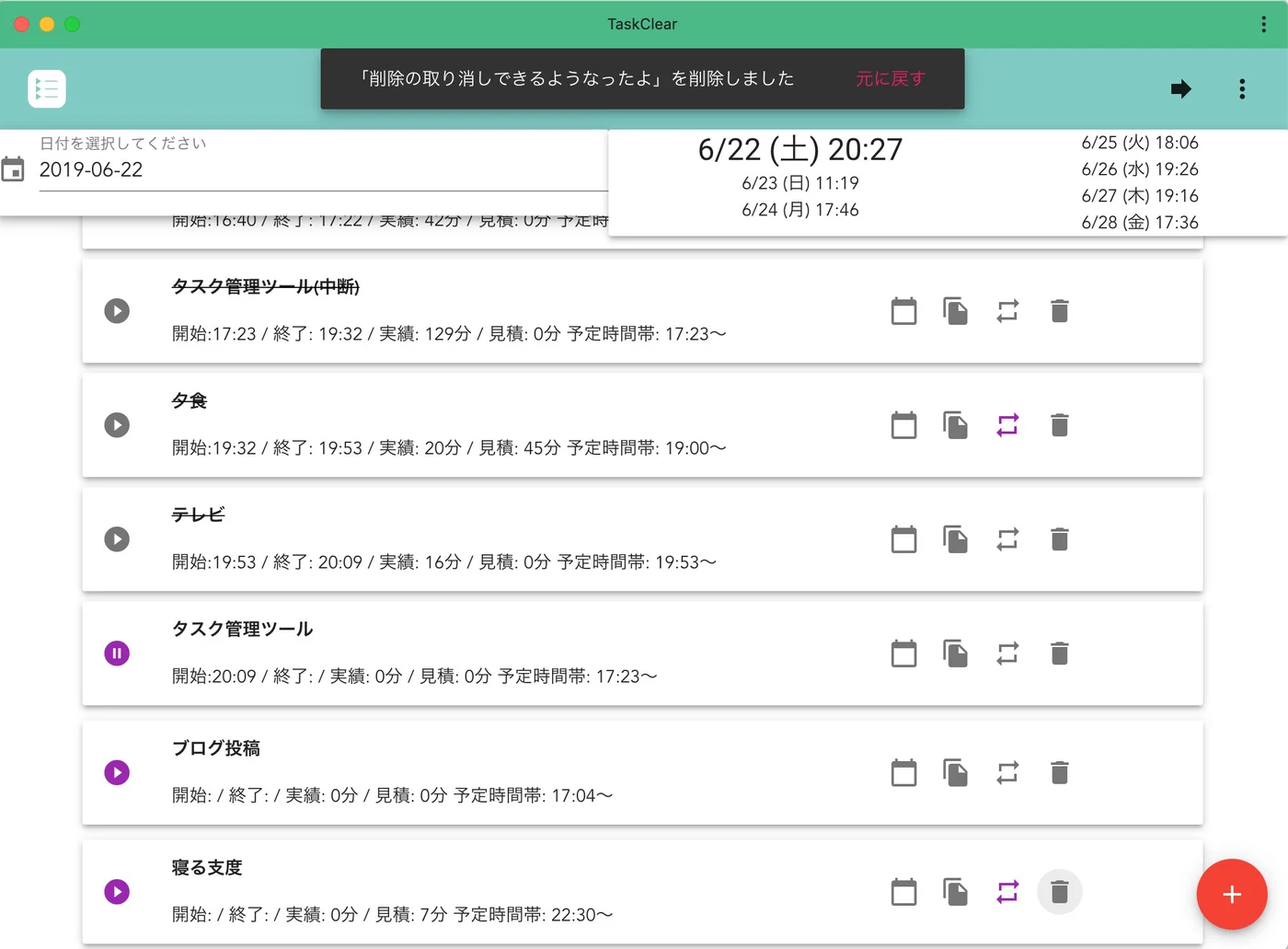Copy the 夕食 task
Screen dimensions: 1288x949
(956, 425)
